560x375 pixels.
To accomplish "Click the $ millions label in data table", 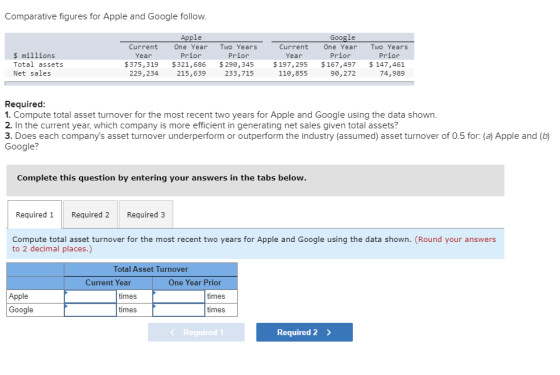I will pyautogui.click(x=34, y=55).
